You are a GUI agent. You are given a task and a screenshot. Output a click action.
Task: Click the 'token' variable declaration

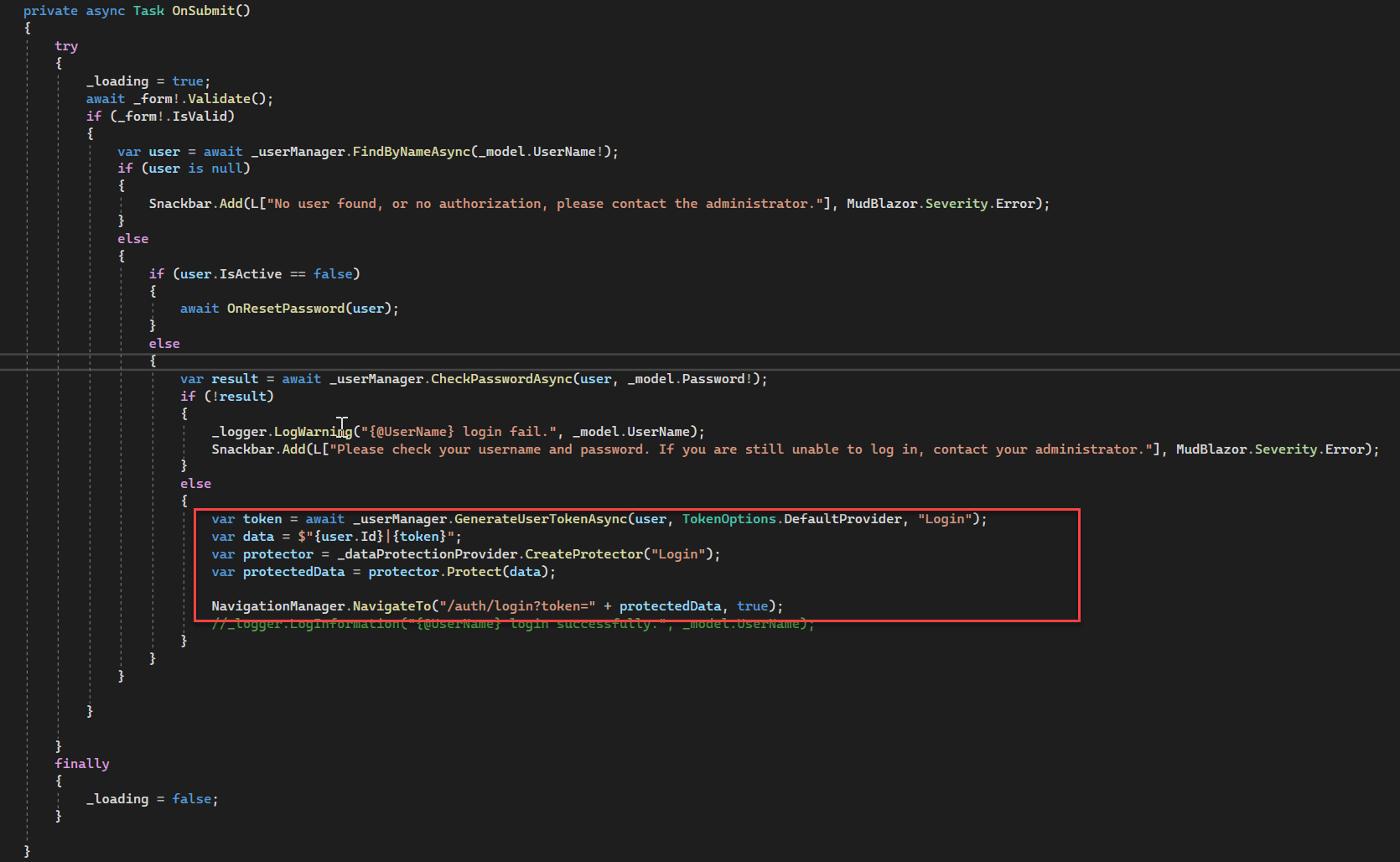coord(262,519)
